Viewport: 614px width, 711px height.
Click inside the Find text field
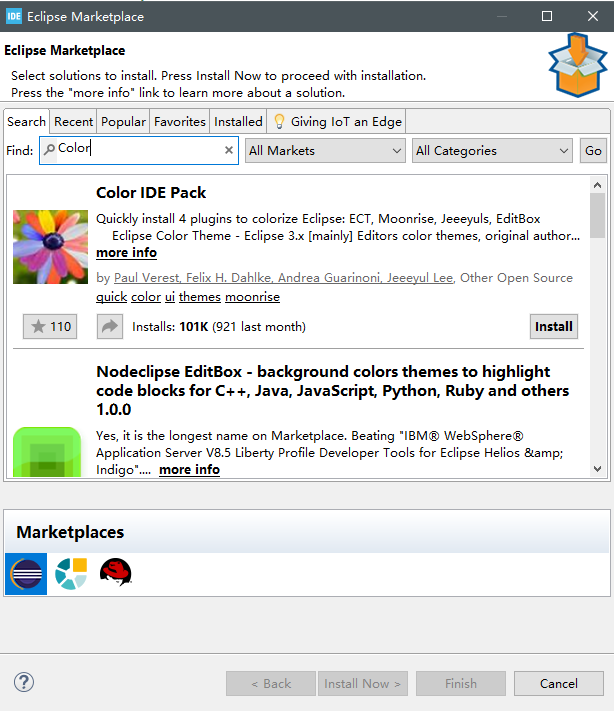pyautogui.click(x=139, y=151)
